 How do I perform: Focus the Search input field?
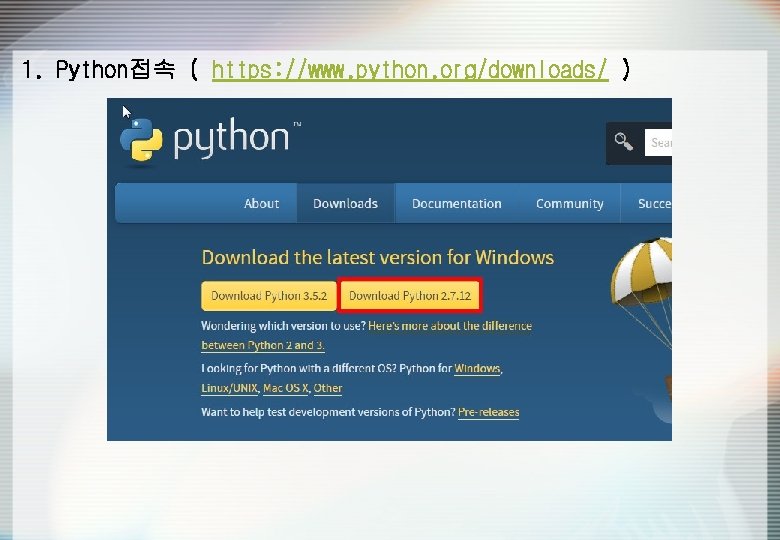coord(658,143)
